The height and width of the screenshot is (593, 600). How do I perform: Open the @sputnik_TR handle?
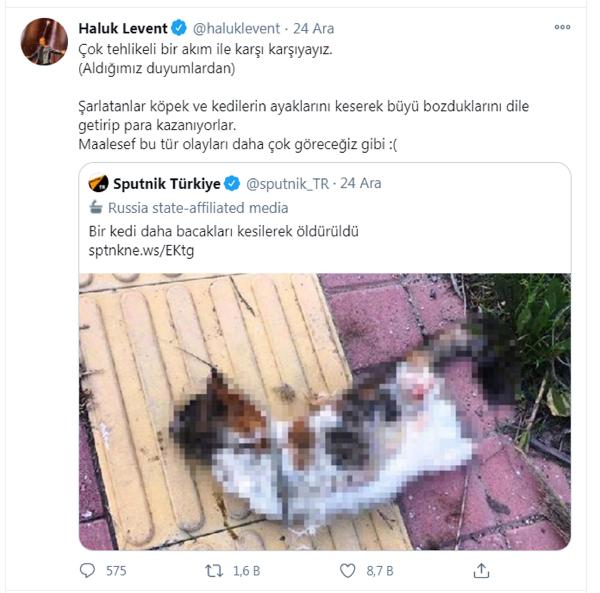pos(287,184)
